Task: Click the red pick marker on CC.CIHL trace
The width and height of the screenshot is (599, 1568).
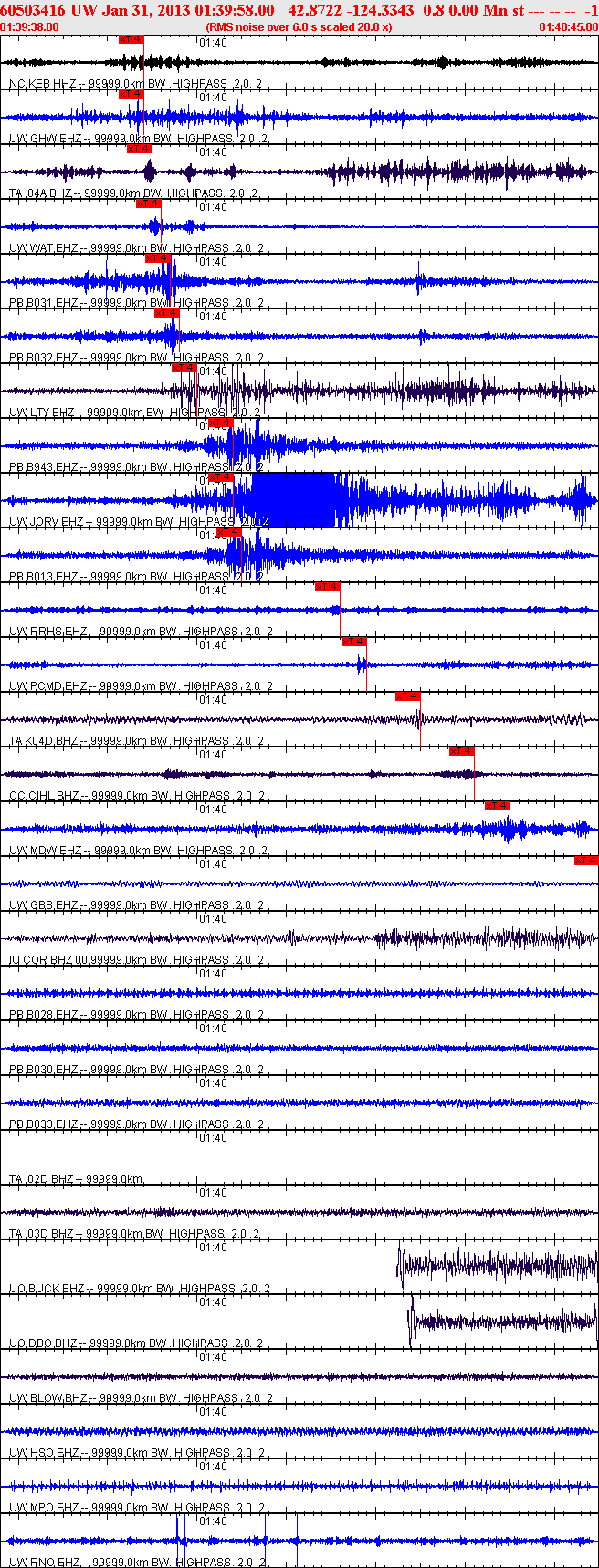Action: (x=461, y=751)
